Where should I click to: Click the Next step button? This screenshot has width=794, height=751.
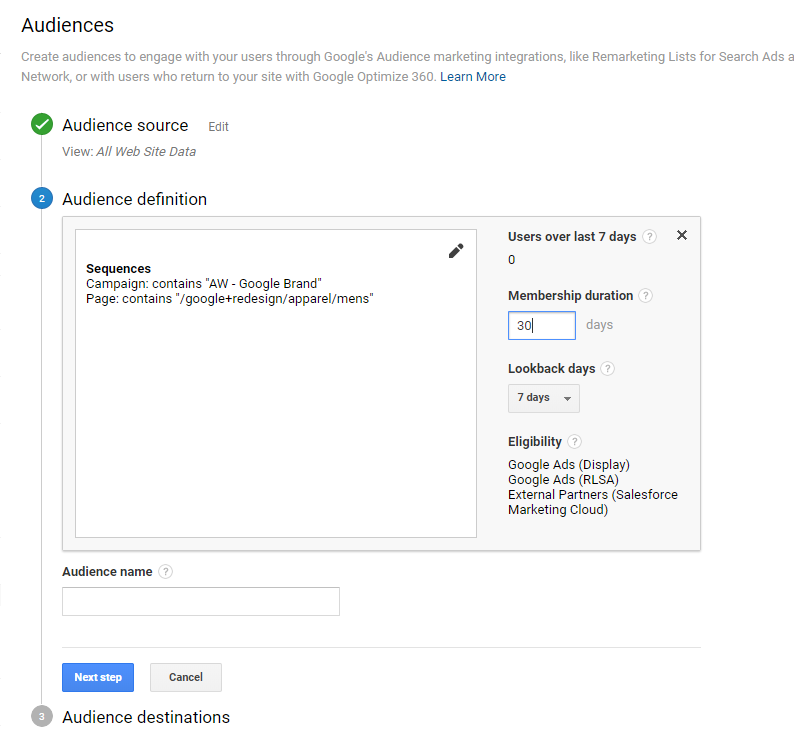98,677
